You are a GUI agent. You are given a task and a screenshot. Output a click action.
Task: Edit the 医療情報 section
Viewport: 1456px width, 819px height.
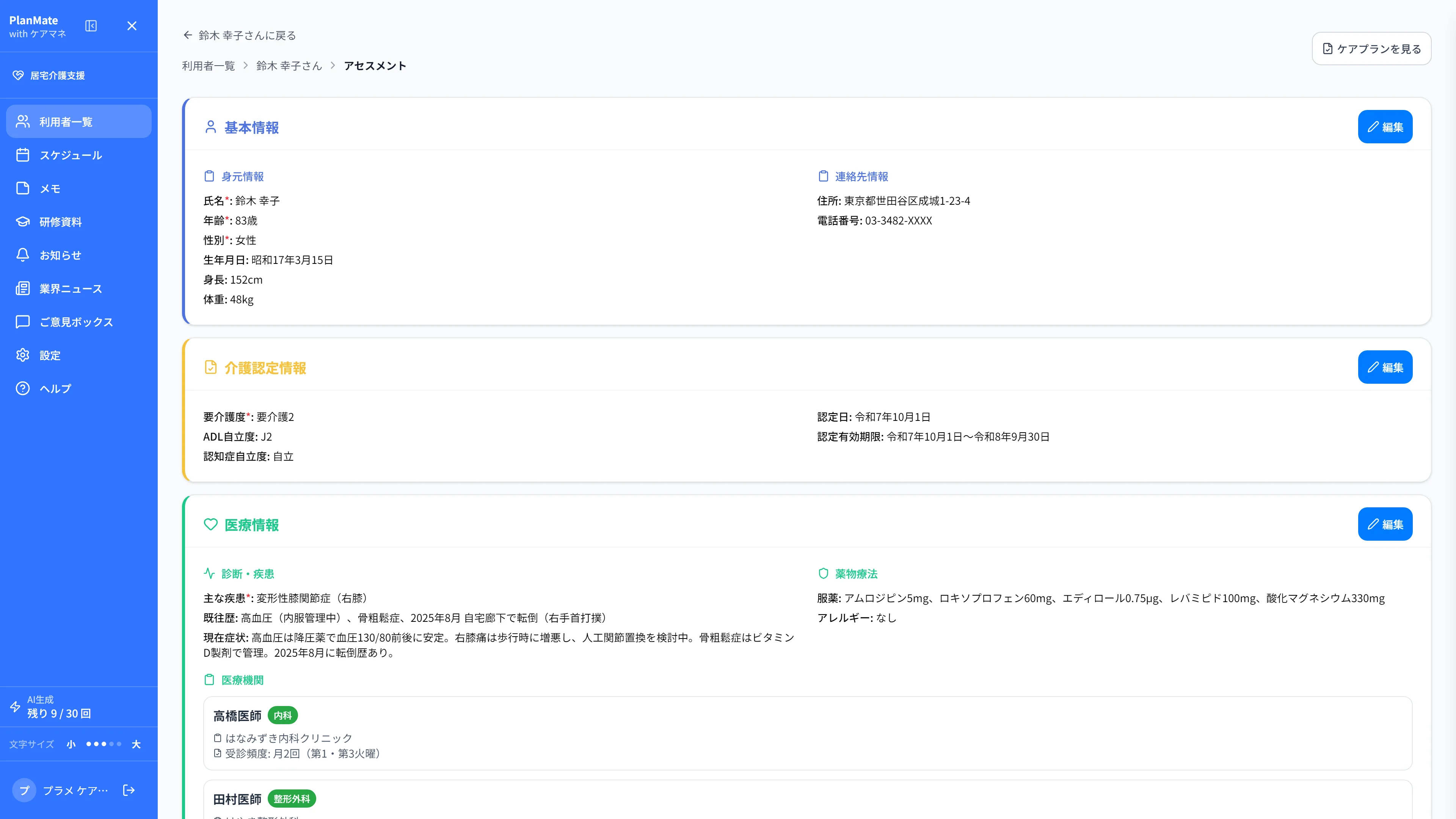tap(1385, 524)
